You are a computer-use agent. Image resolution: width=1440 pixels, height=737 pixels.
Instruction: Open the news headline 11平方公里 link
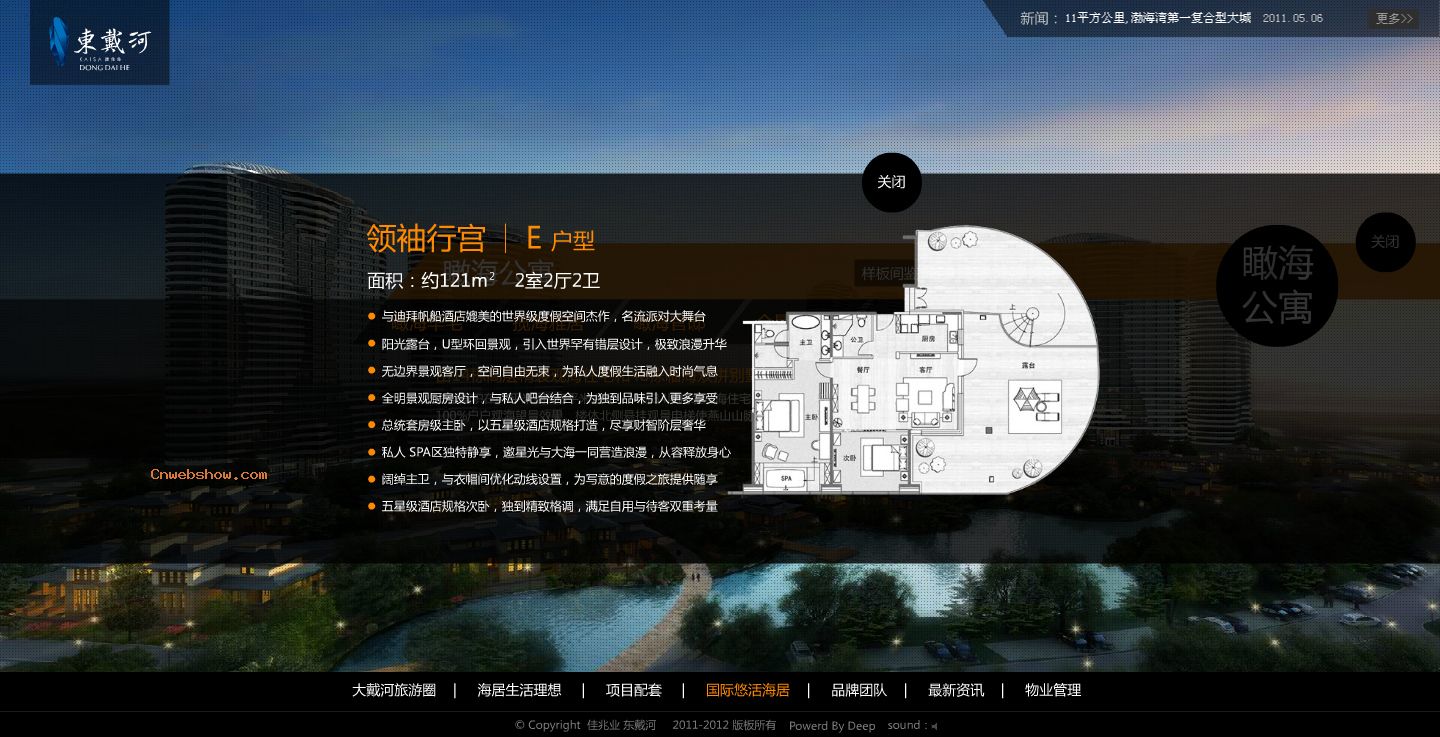[1157, 18]
